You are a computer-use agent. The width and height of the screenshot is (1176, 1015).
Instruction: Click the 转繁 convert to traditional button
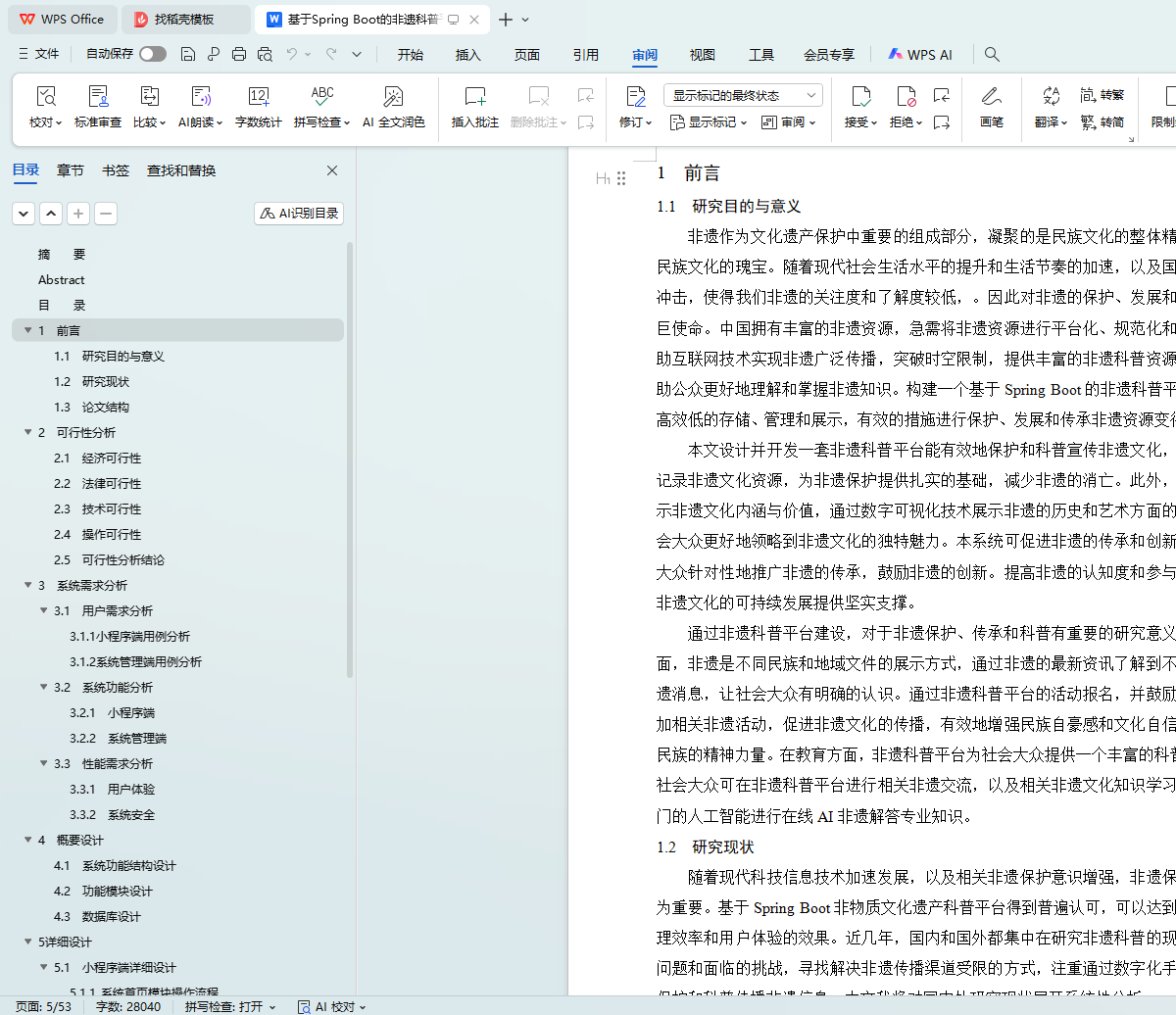[x=1102, y=95]
